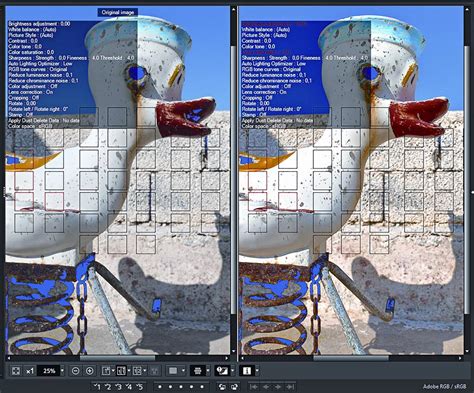Set view to x1 actual size
474x393 pixels.
(x=30, y=371)
